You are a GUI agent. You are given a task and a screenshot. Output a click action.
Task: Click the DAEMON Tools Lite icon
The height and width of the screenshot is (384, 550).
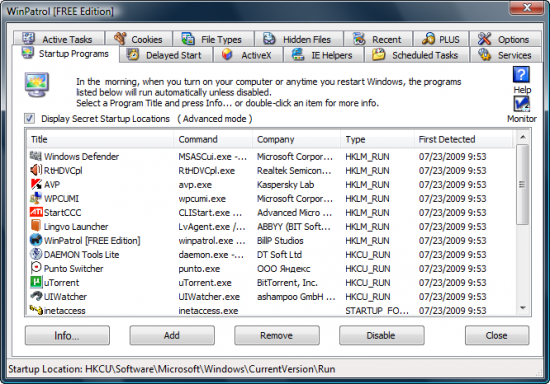pos(35,254)
